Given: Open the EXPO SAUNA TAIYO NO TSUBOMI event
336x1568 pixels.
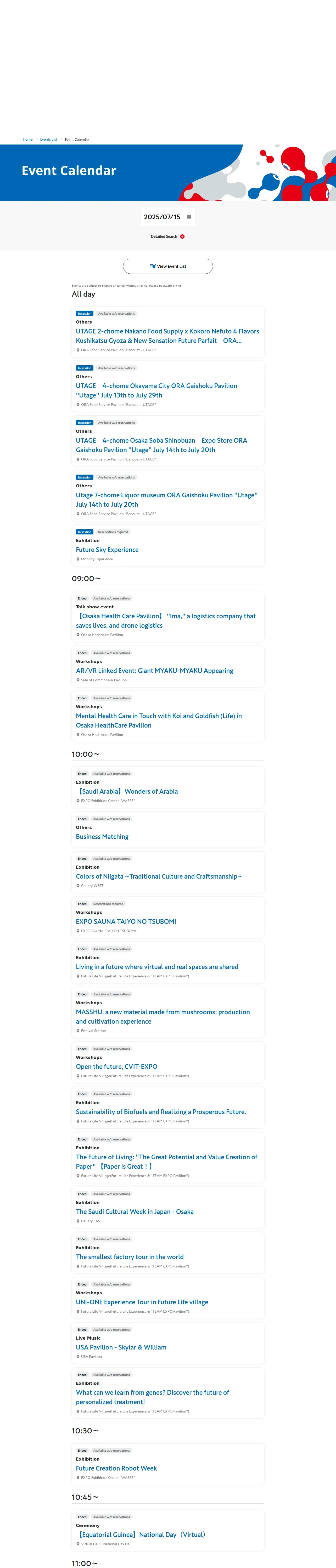Looking at the screenshot, I should pos(126,921).
